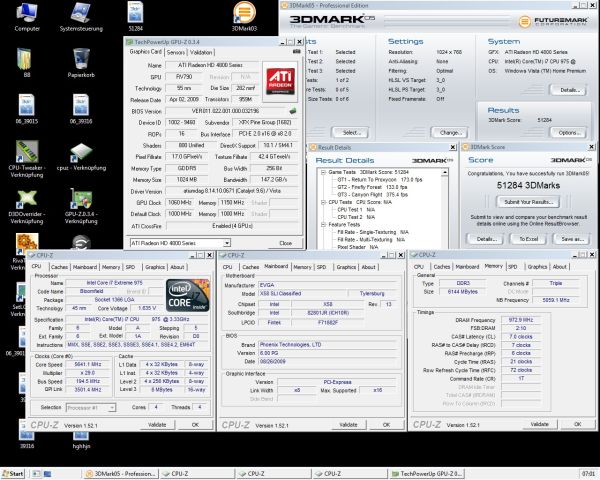The image size is (600, 480).
Task: Click the Core Speed 5641.1 MHz value
Action: coord(88,364)
